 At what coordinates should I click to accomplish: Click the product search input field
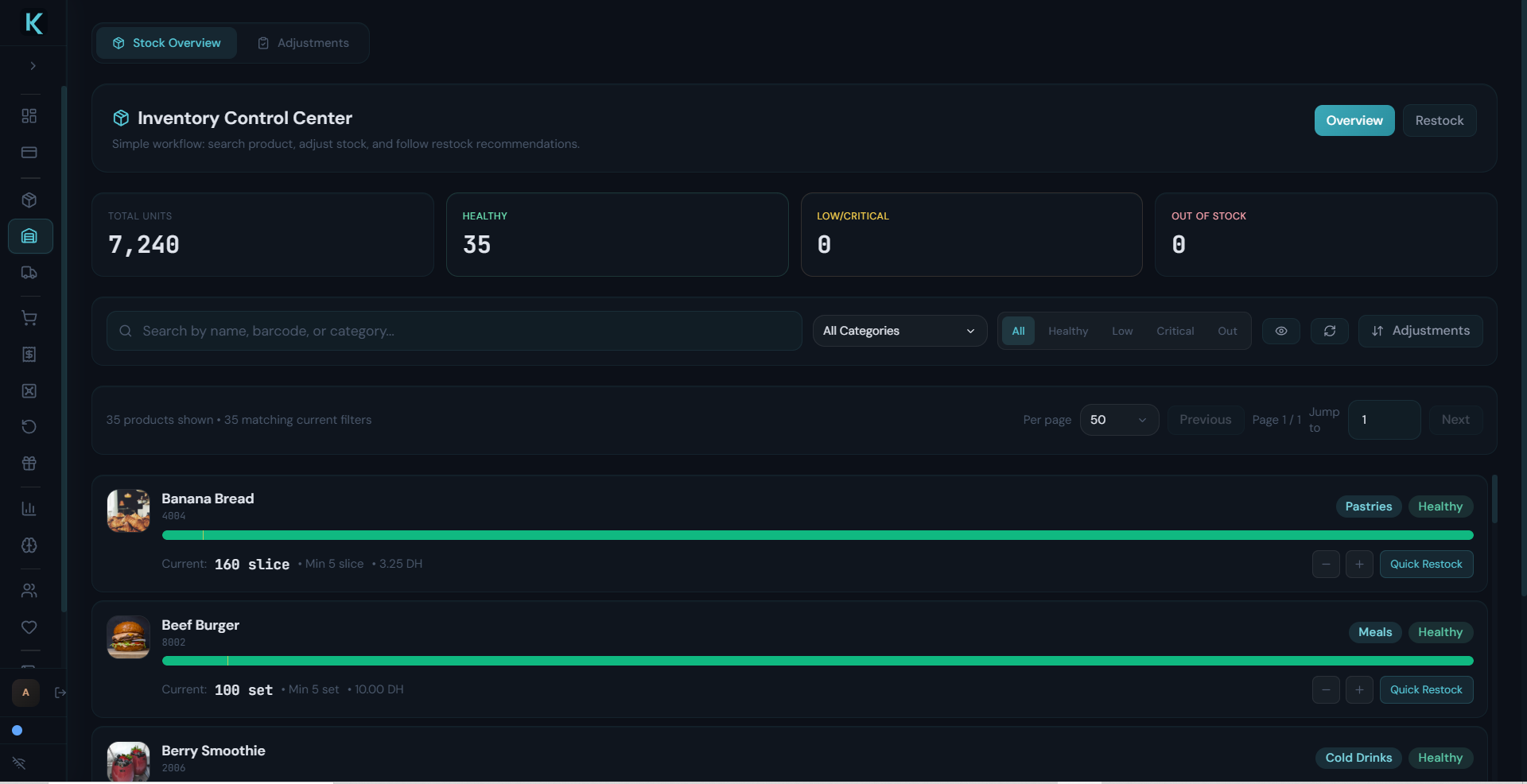[461, 331]
